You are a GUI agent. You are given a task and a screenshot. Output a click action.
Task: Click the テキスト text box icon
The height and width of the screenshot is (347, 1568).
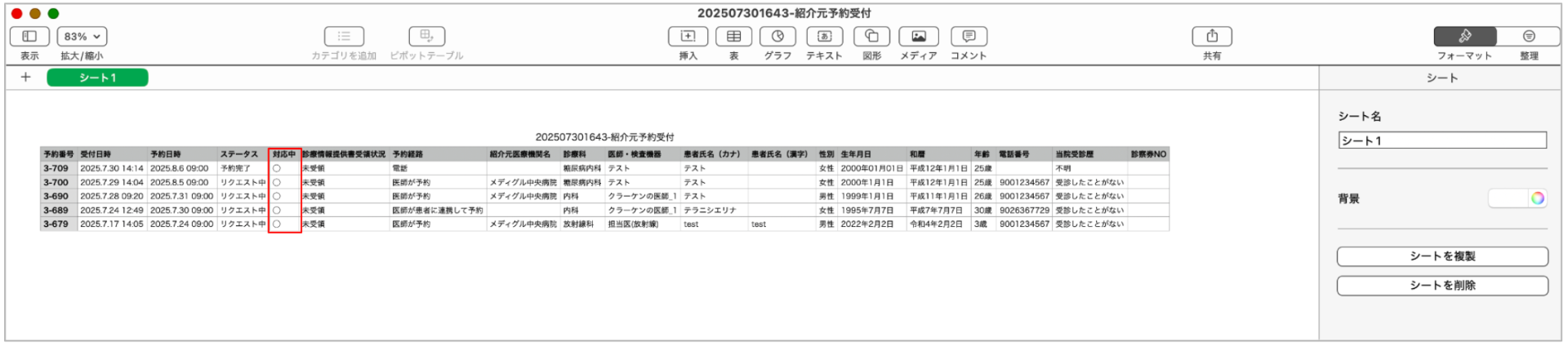[824, 37]
